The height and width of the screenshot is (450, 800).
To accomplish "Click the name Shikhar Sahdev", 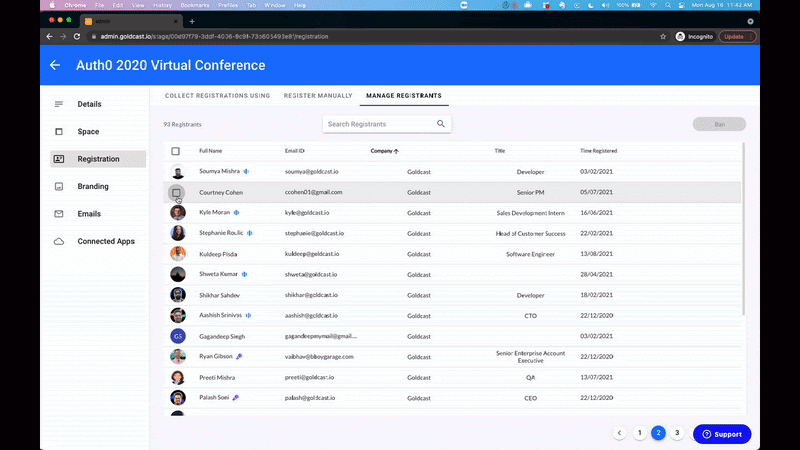I will coord(219,295).
